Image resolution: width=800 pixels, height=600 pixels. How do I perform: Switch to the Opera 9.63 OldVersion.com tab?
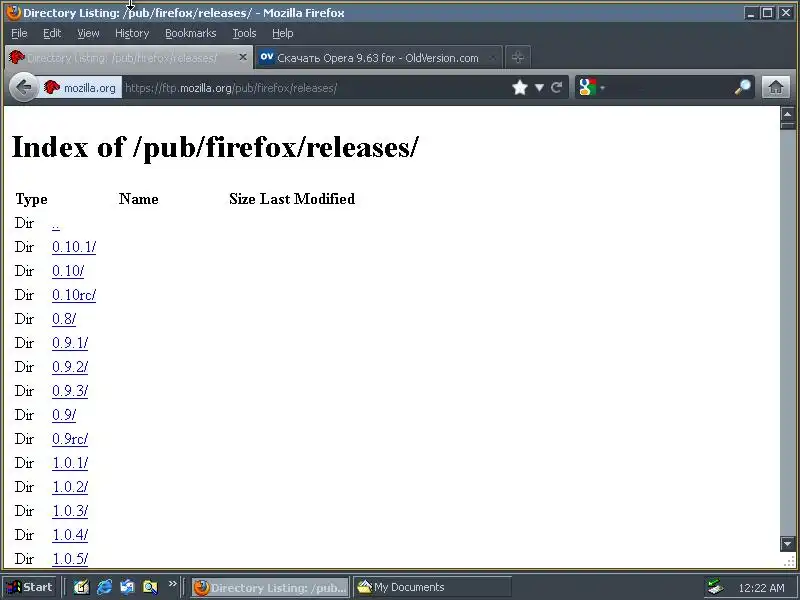tap(378, 58)
